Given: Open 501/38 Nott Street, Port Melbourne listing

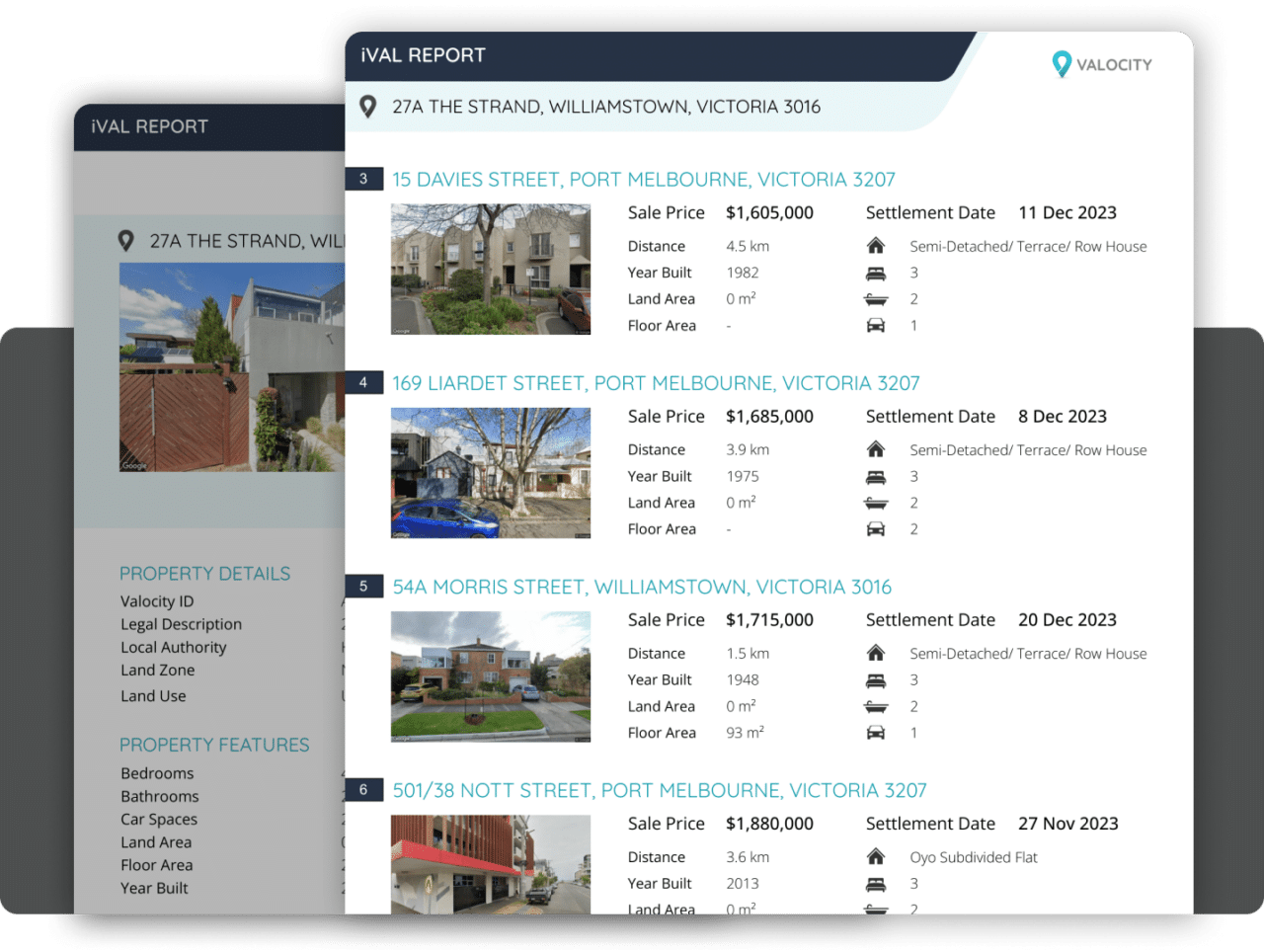Looking at the screenshot, I should pos(660,791).
